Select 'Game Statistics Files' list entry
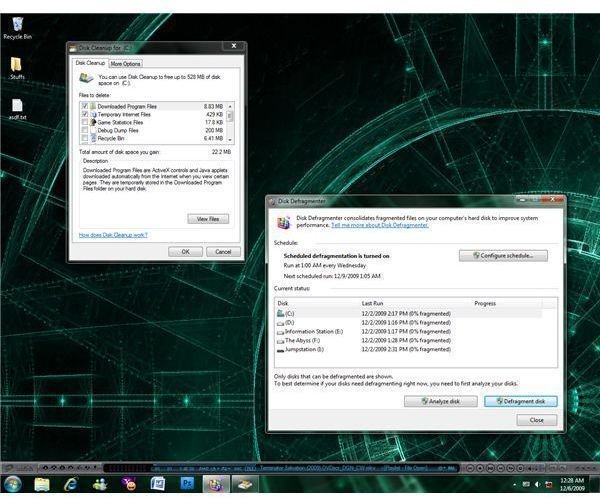 click(x=153, y=122)
